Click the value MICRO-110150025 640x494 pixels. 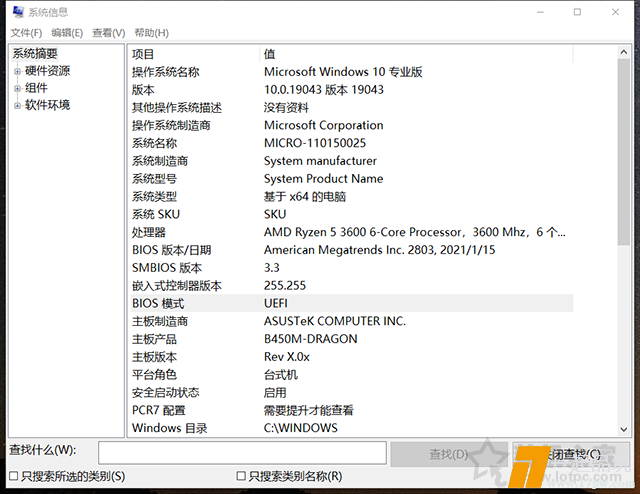tap(315, 143)
